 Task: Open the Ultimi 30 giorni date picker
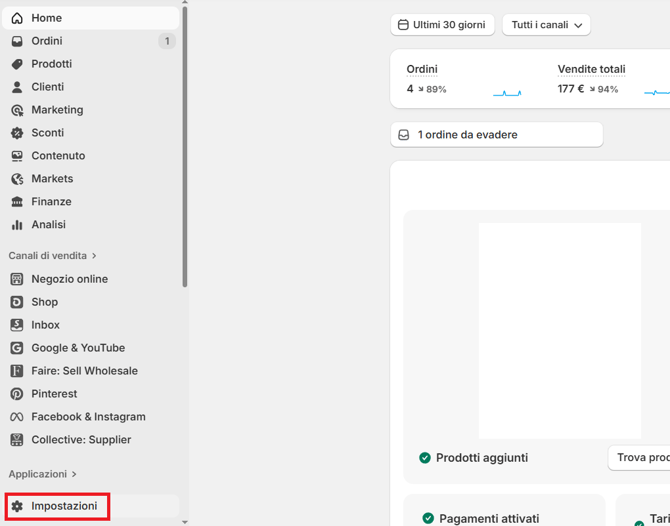tap(442, 25)
